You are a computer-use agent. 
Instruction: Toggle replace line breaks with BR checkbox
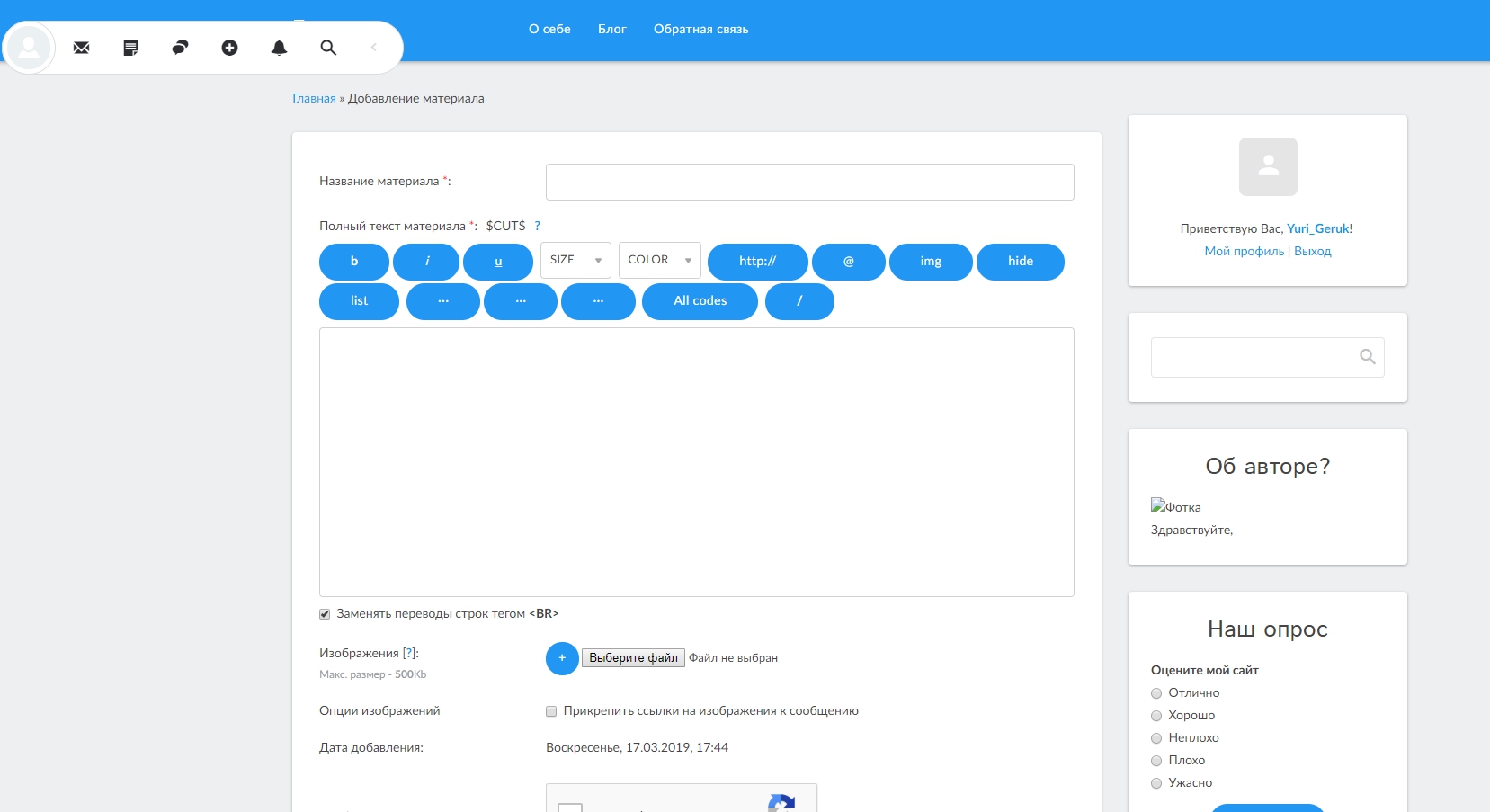coord(325,614)
